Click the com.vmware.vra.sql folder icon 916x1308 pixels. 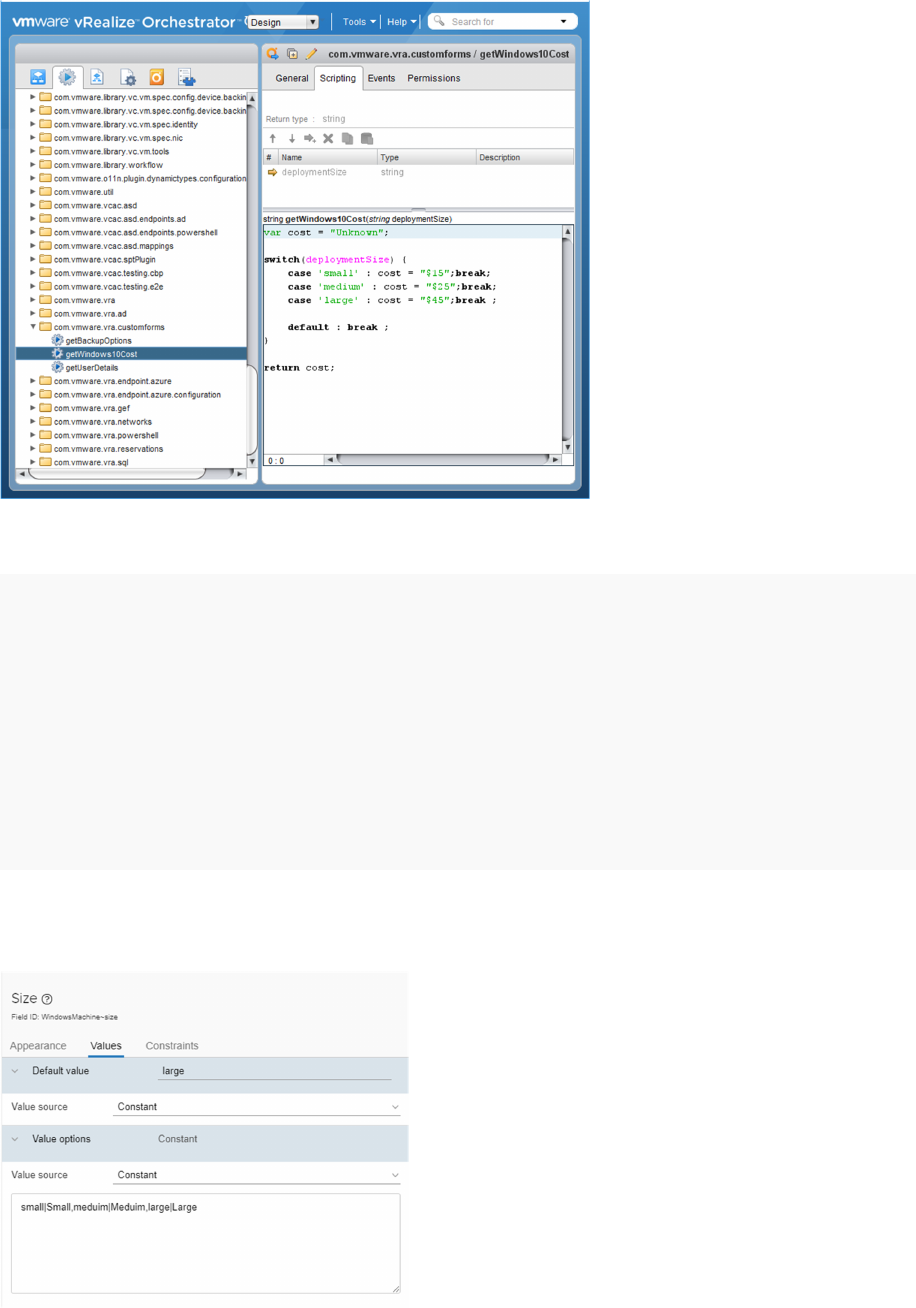coord(45,462)
